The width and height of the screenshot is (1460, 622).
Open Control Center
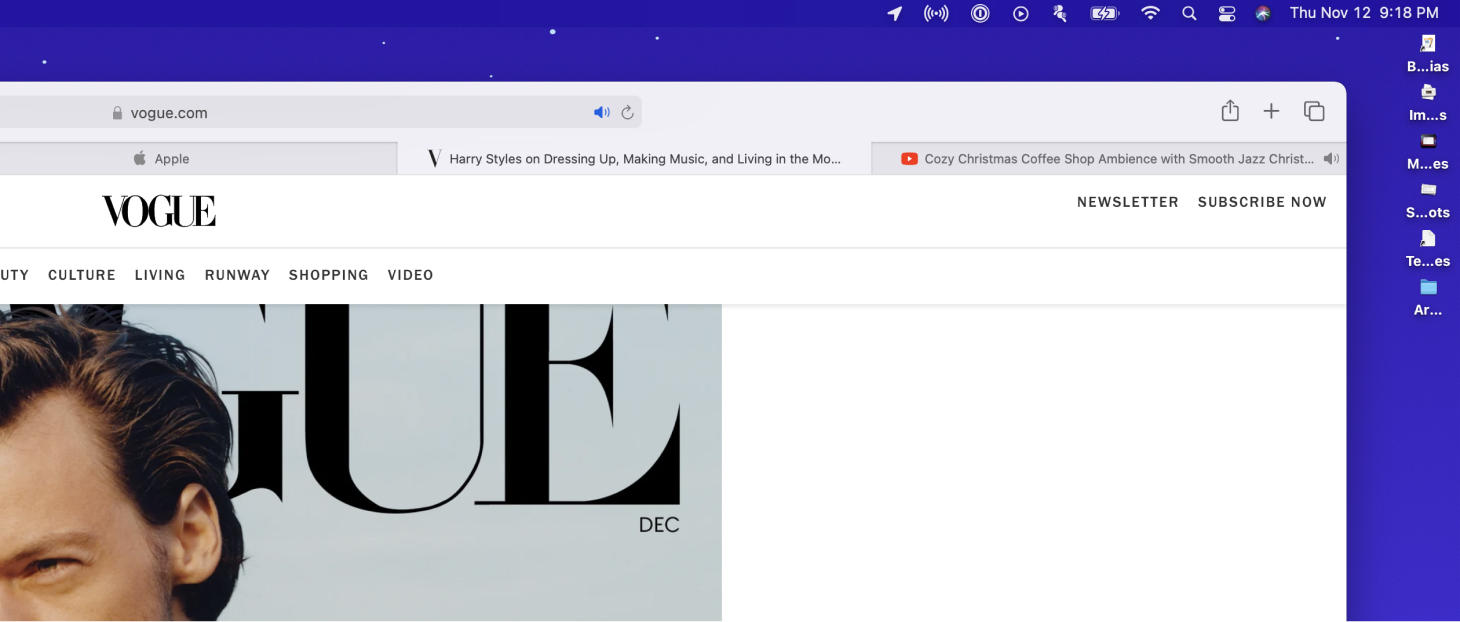pos(1227,13)
